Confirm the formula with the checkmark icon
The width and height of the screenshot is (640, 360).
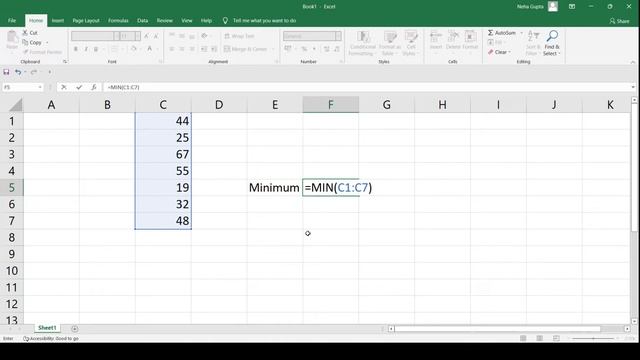point(79,87)
